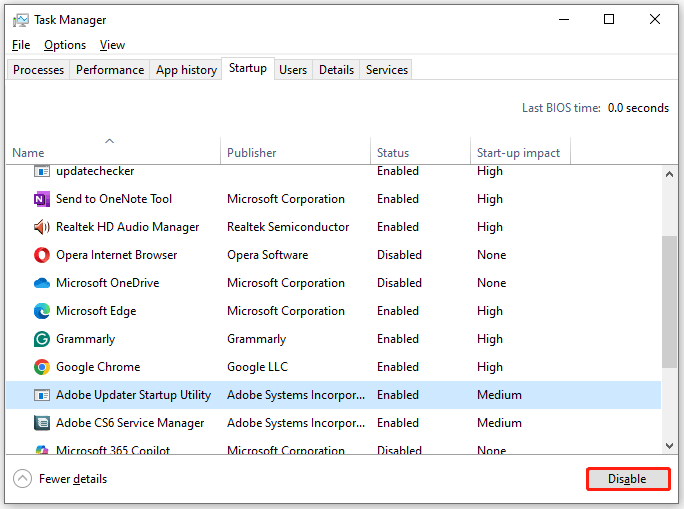This screenshot has height=509, width=684.
Task: Click the Disabled status of Microsoft OneDrive
Action: (399, 283)
